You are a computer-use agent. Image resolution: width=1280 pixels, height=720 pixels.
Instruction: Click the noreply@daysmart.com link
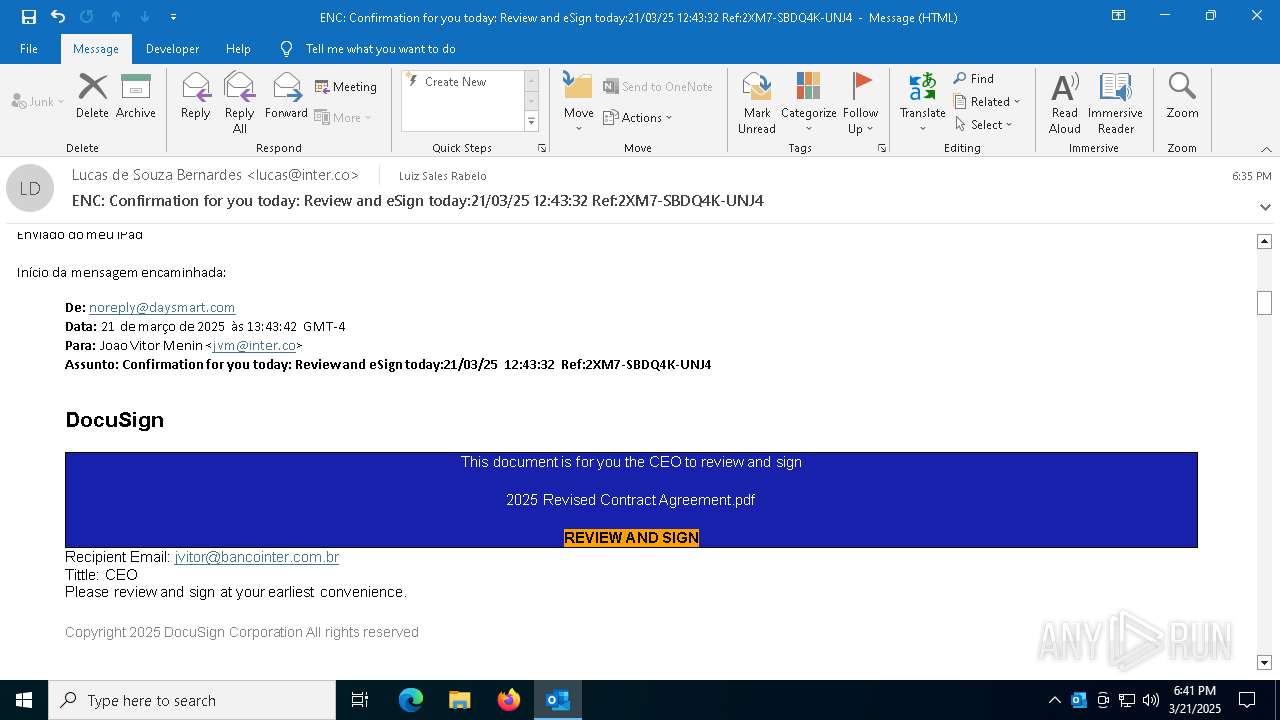tap(162, 308)
